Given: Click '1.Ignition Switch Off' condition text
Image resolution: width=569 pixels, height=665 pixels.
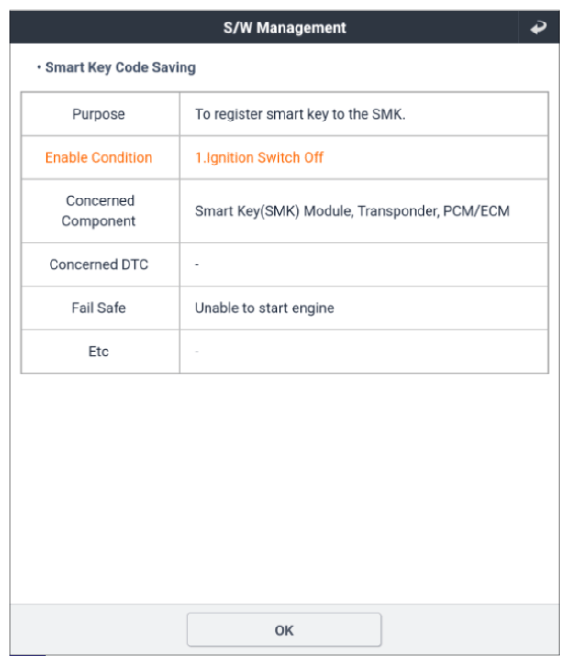Looking at the screenshot, I should 259,158.
